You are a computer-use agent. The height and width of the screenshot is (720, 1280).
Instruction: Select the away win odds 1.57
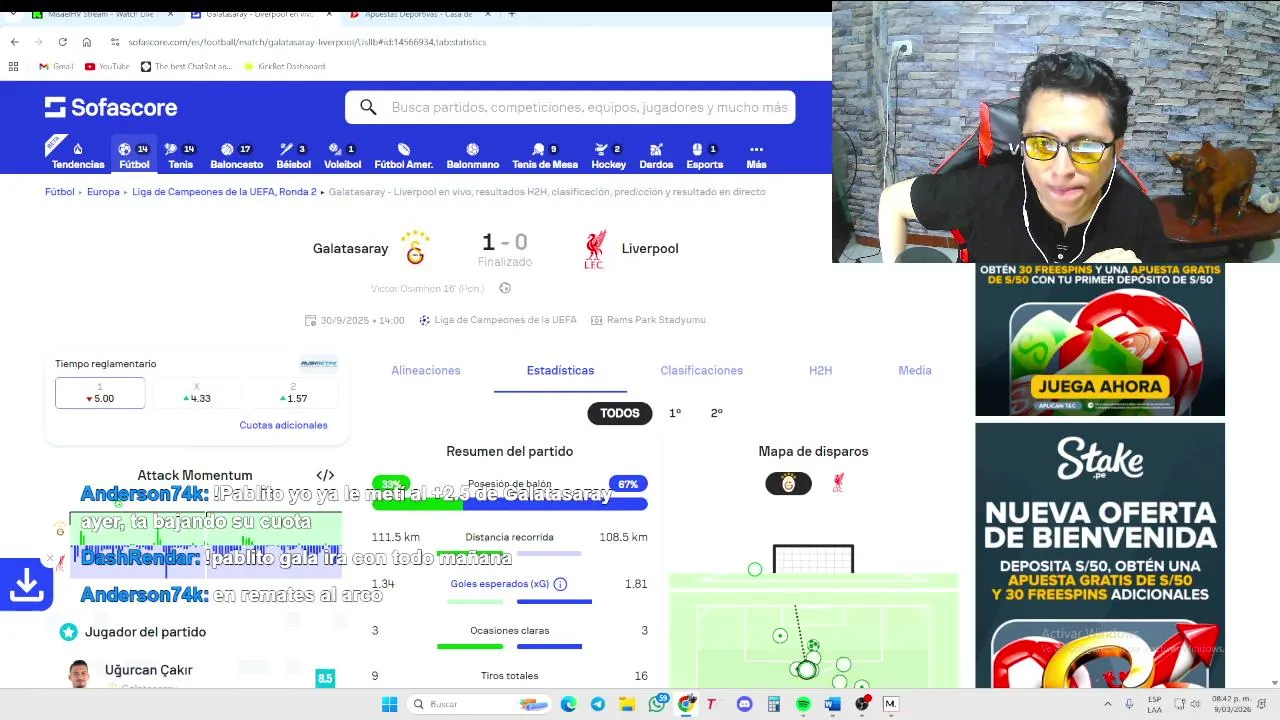294,393
